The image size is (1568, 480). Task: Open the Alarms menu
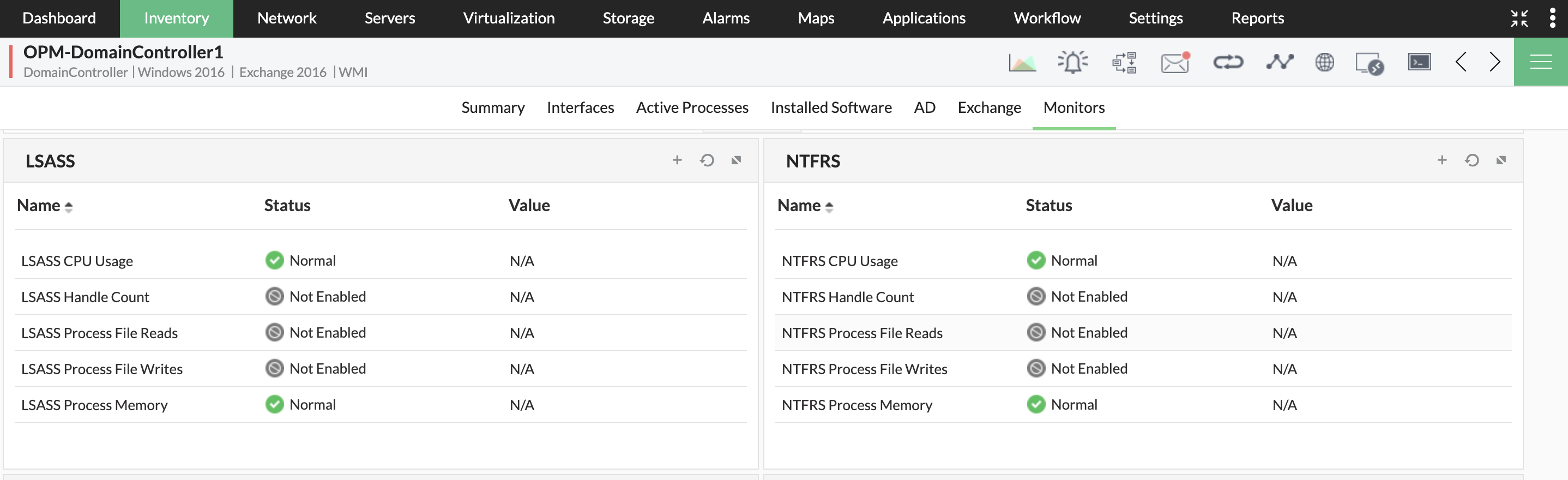(x=726, y=19)
